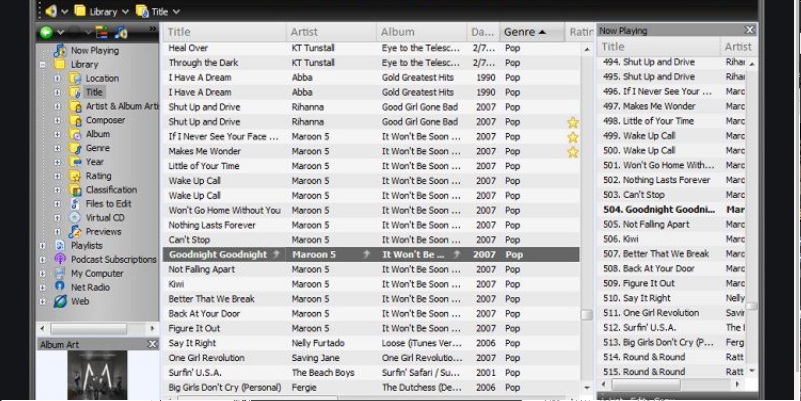Click the green back navigation arrow icon
801x401 pixels.
click(46, 33)
